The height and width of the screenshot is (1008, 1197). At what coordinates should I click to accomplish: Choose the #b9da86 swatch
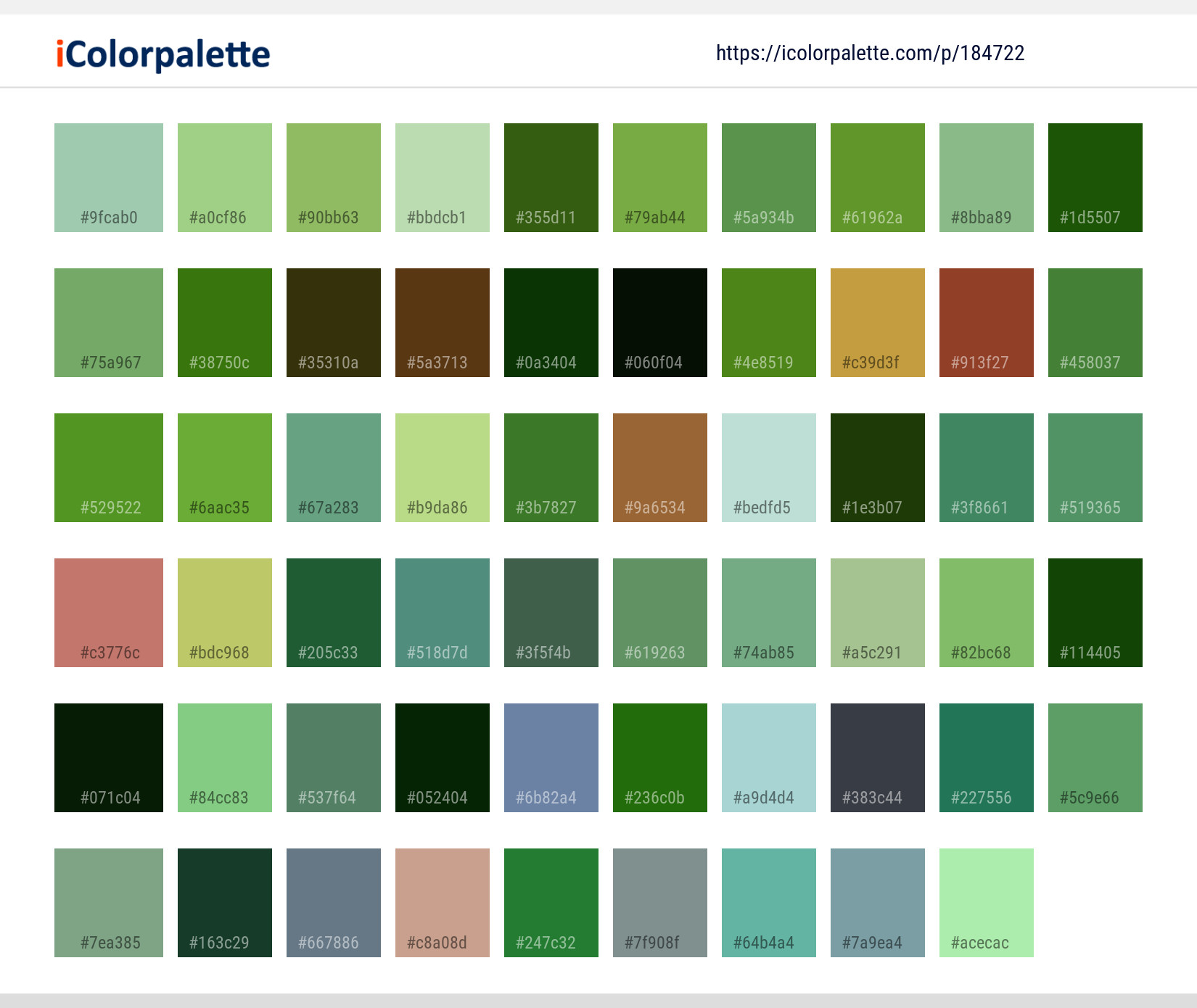[443, 468]
